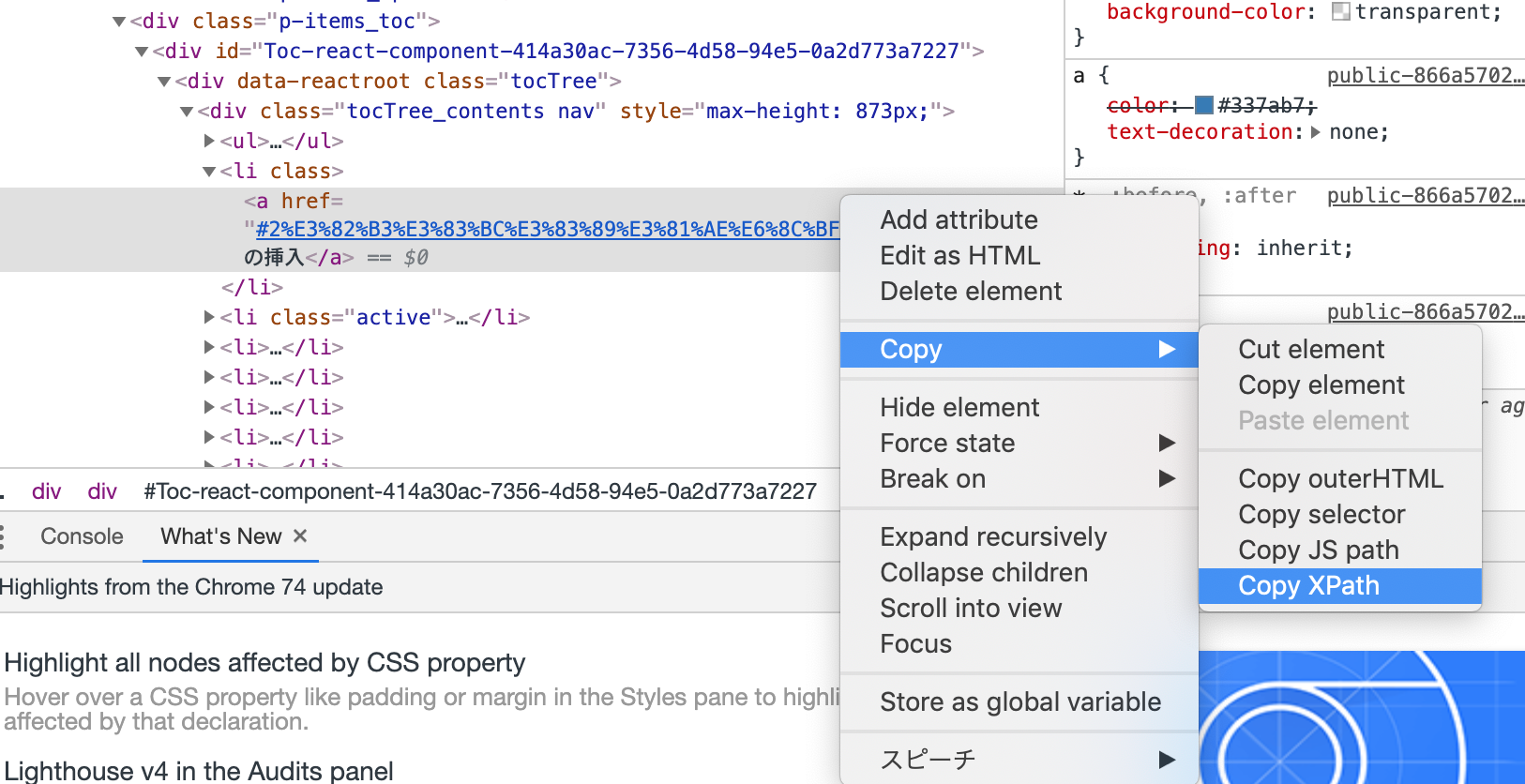Collapse the li class node
The height and width of the screenshot is (784, 1525).
click(209, 172)
